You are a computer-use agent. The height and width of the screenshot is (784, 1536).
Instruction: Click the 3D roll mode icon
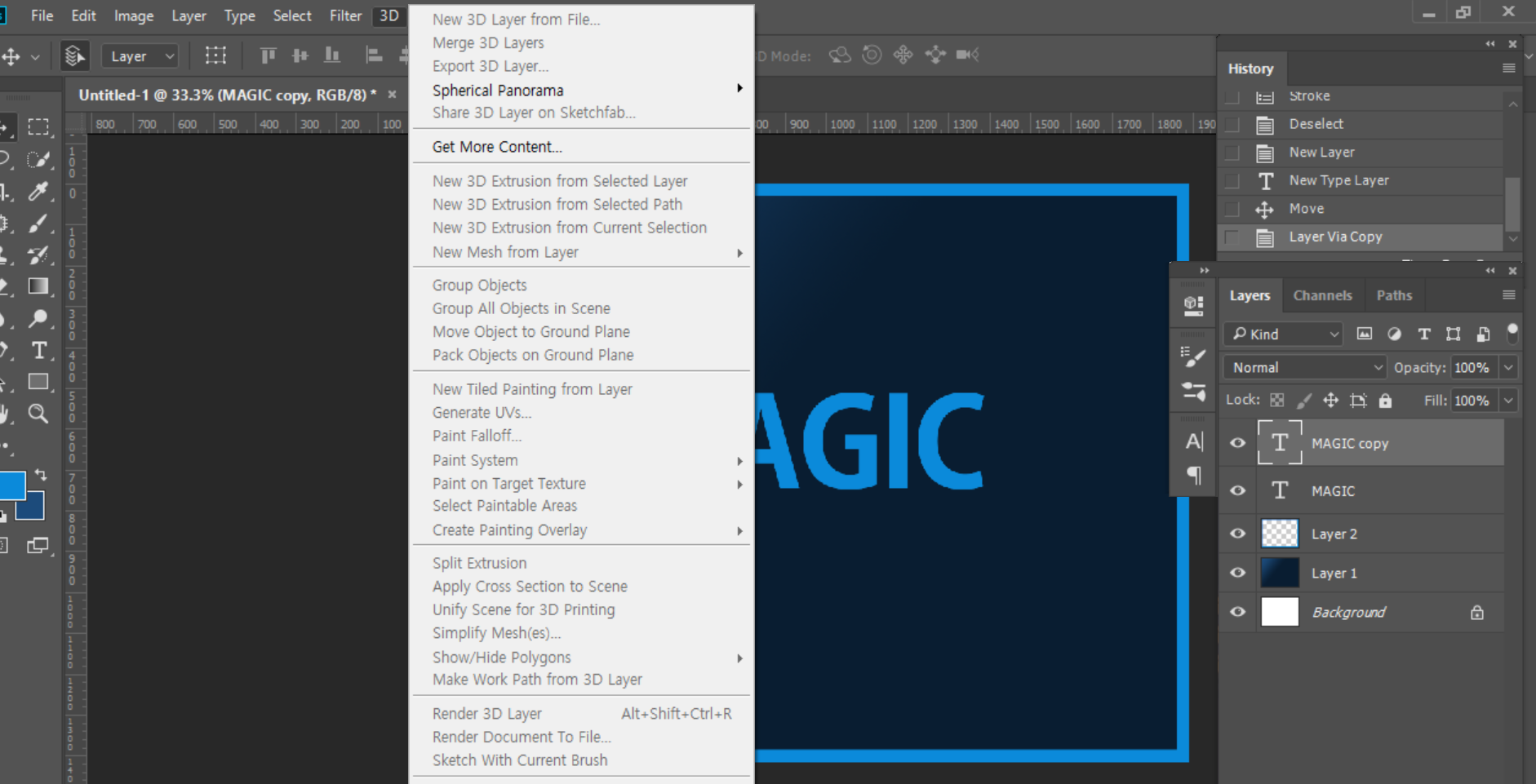tap(872, 55)
